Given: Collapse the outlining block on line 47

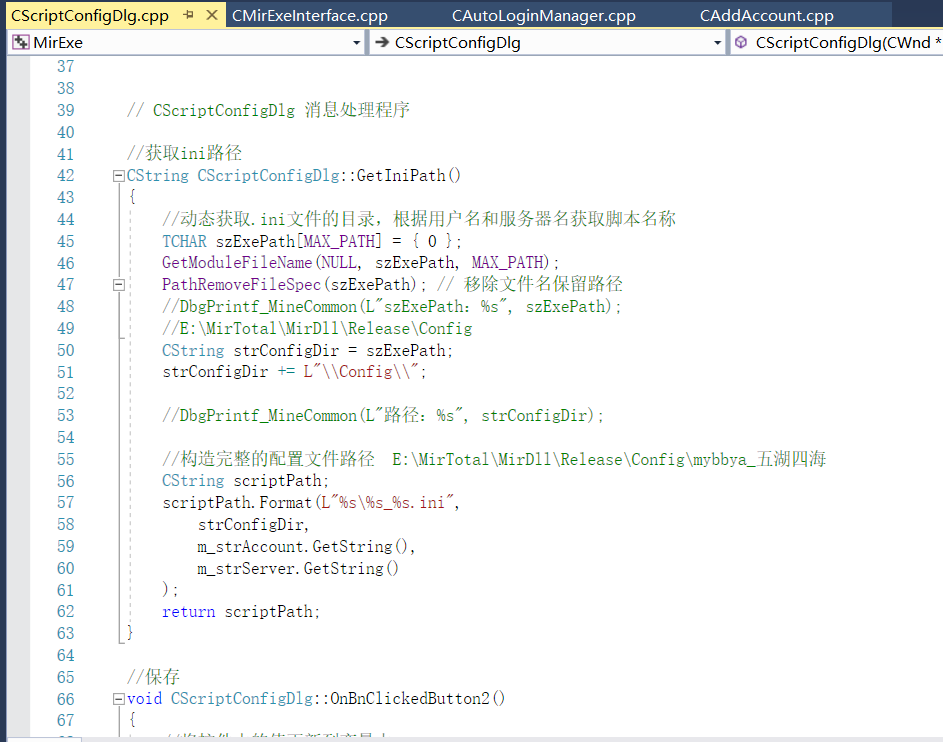Looking at the screenshot, I should [119, 285].
